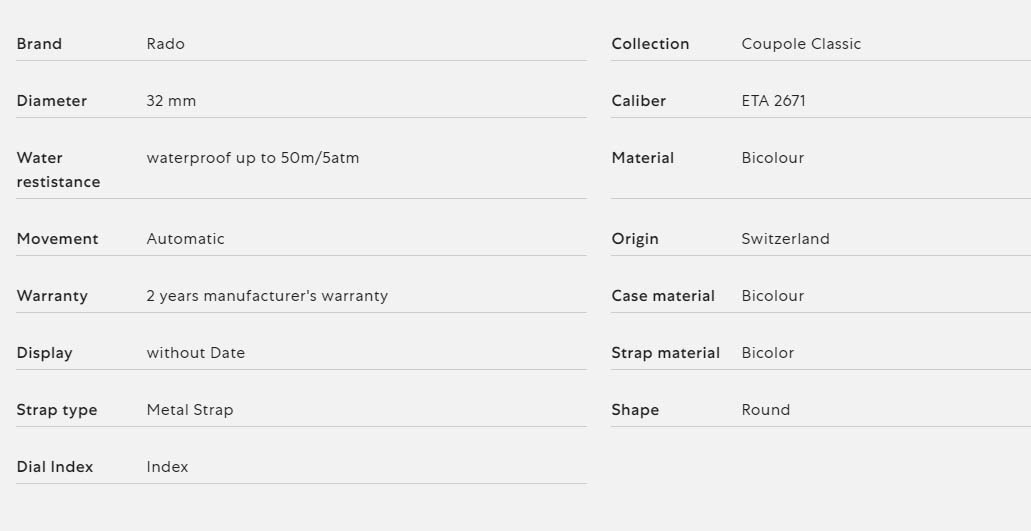Select the without Date display value

coord(195,354)
